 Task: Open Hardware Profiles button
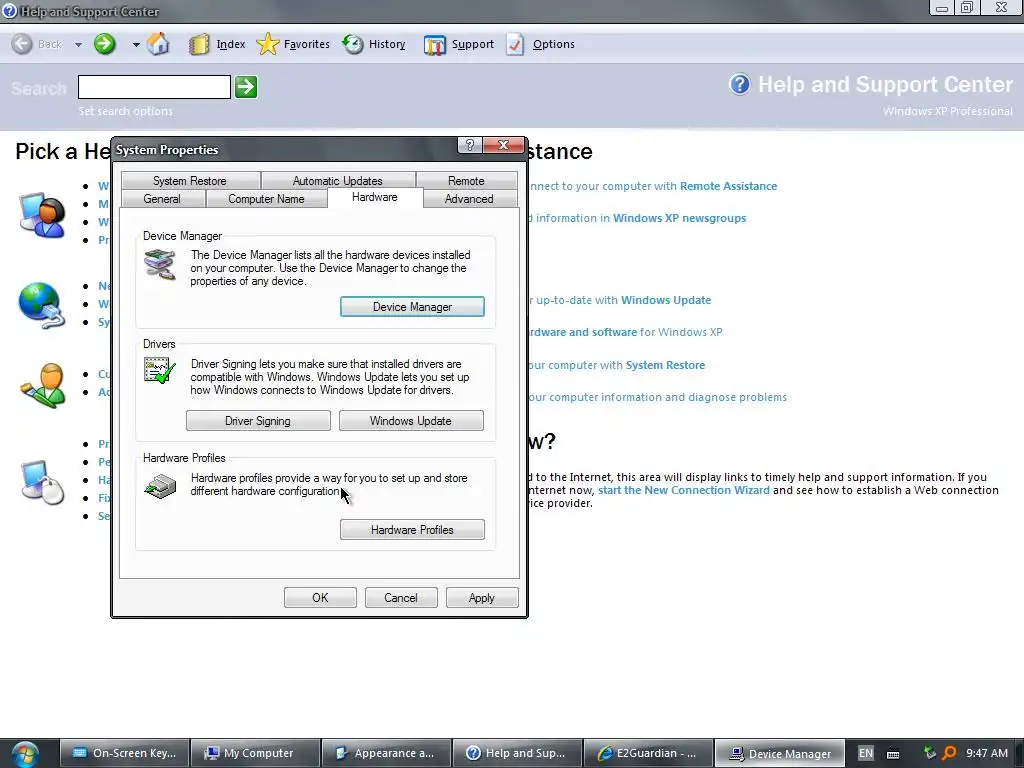412,530
